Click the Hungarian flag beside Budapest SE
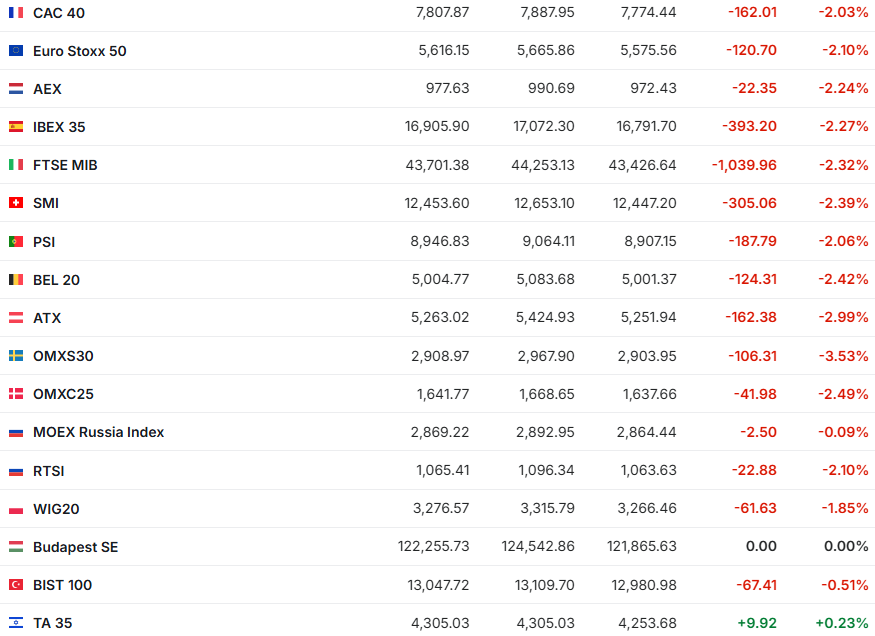Screen dimensions: 875x636 coord(16,547)
